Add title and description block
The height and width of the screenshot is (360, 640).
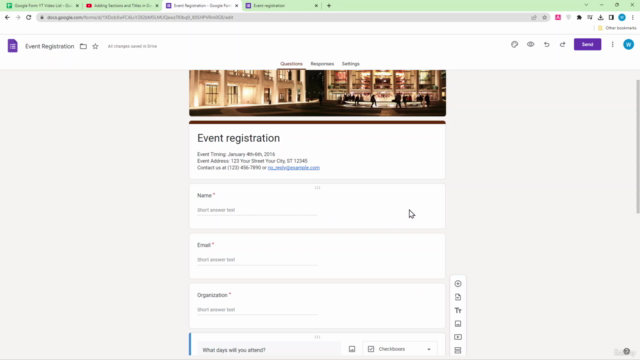click(458, 311)
